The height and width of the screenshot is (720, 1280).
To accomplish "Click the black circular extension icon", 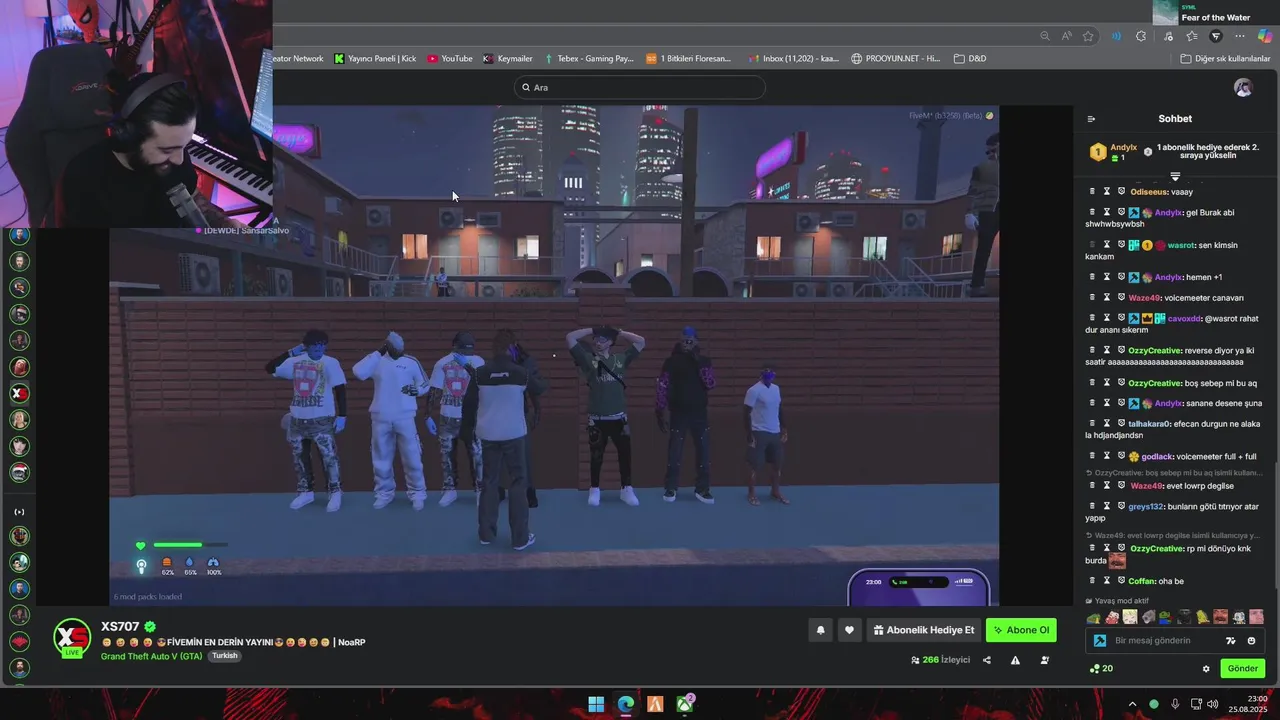I will pyautogui.click(x=1216, y=36).
